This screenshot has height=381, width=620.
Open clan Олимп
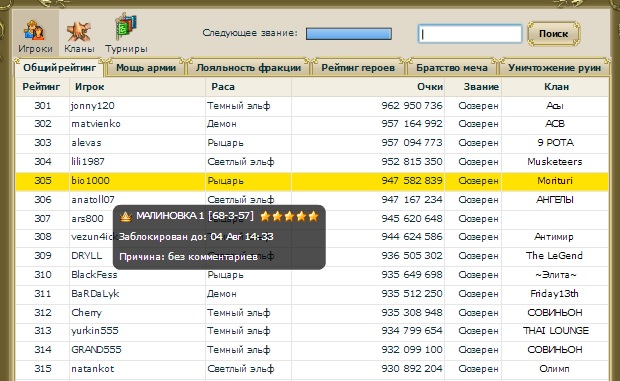(x=554, y=369)
